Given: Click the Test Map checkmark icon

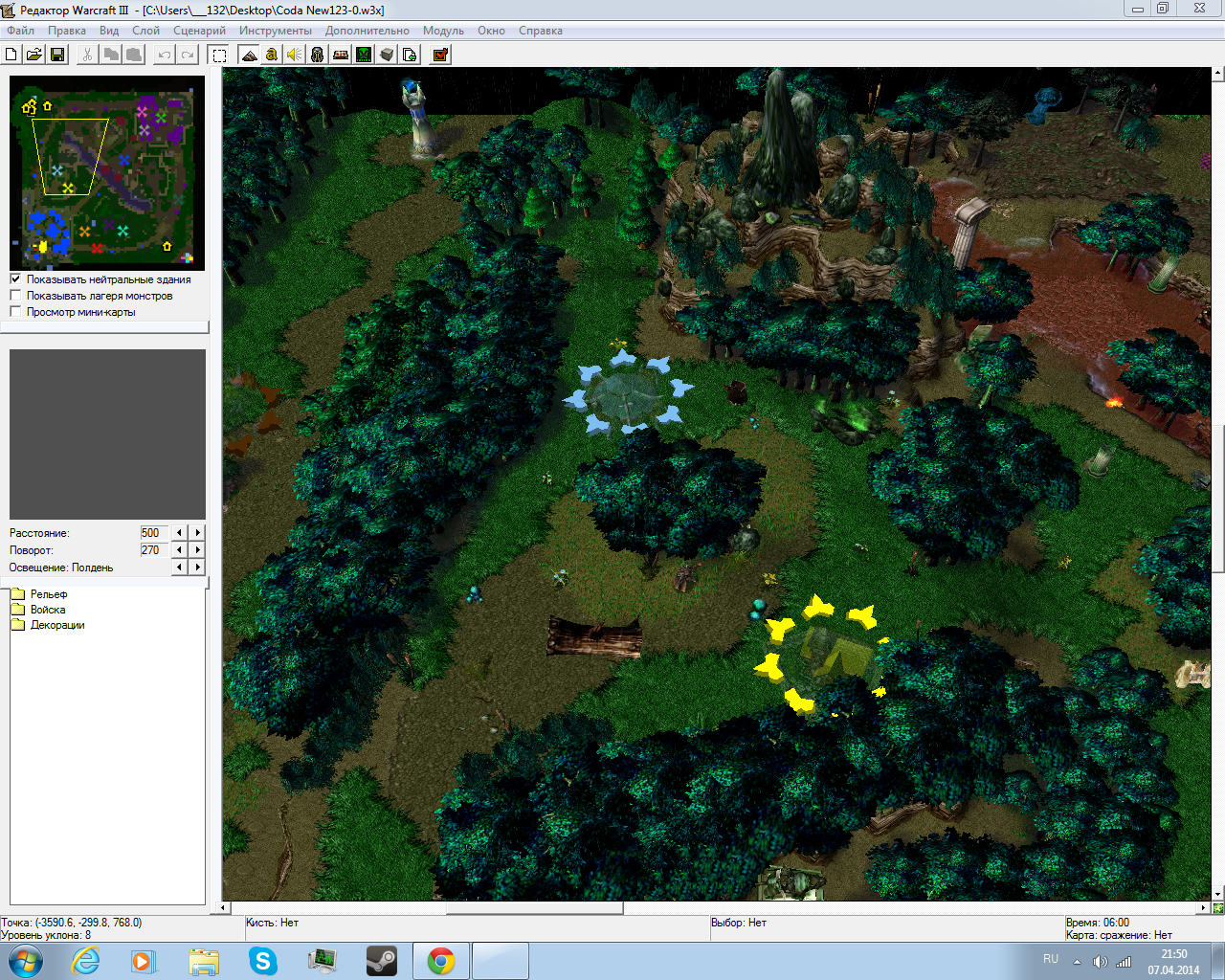Looking at the screenshot, I should (440, 55).
